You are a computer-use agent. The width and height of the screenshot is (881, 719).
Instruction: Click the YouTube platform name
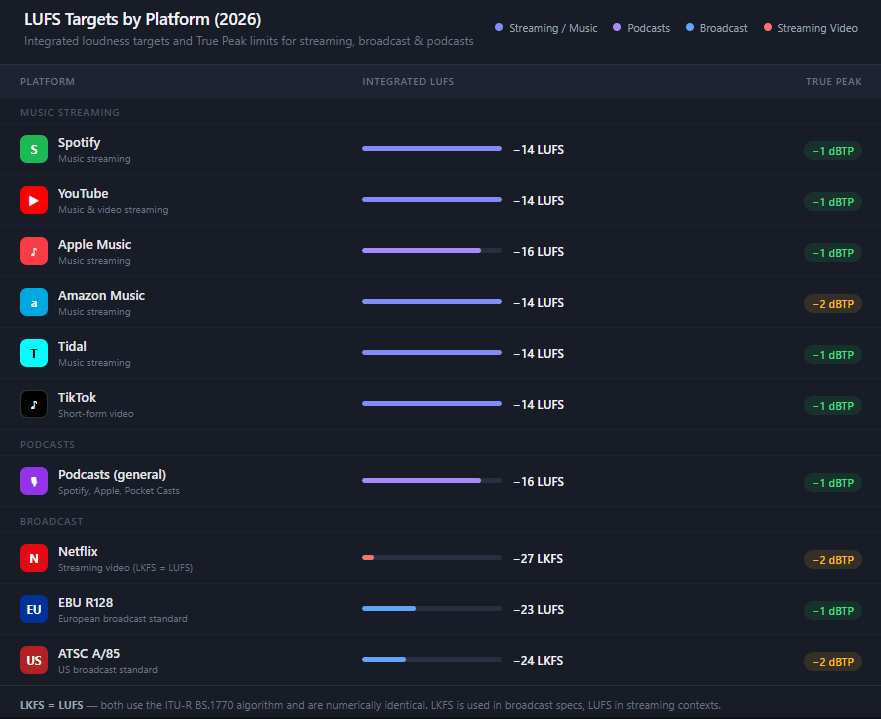[x=83, y=193]
